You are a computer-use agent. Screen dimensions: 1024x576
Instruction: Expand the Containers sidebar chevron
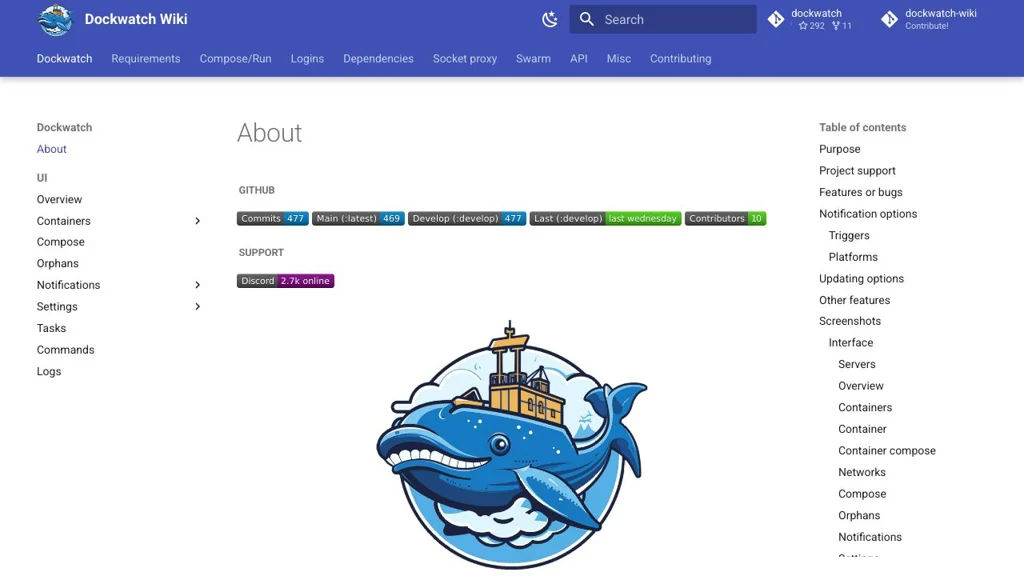(197, 221)
